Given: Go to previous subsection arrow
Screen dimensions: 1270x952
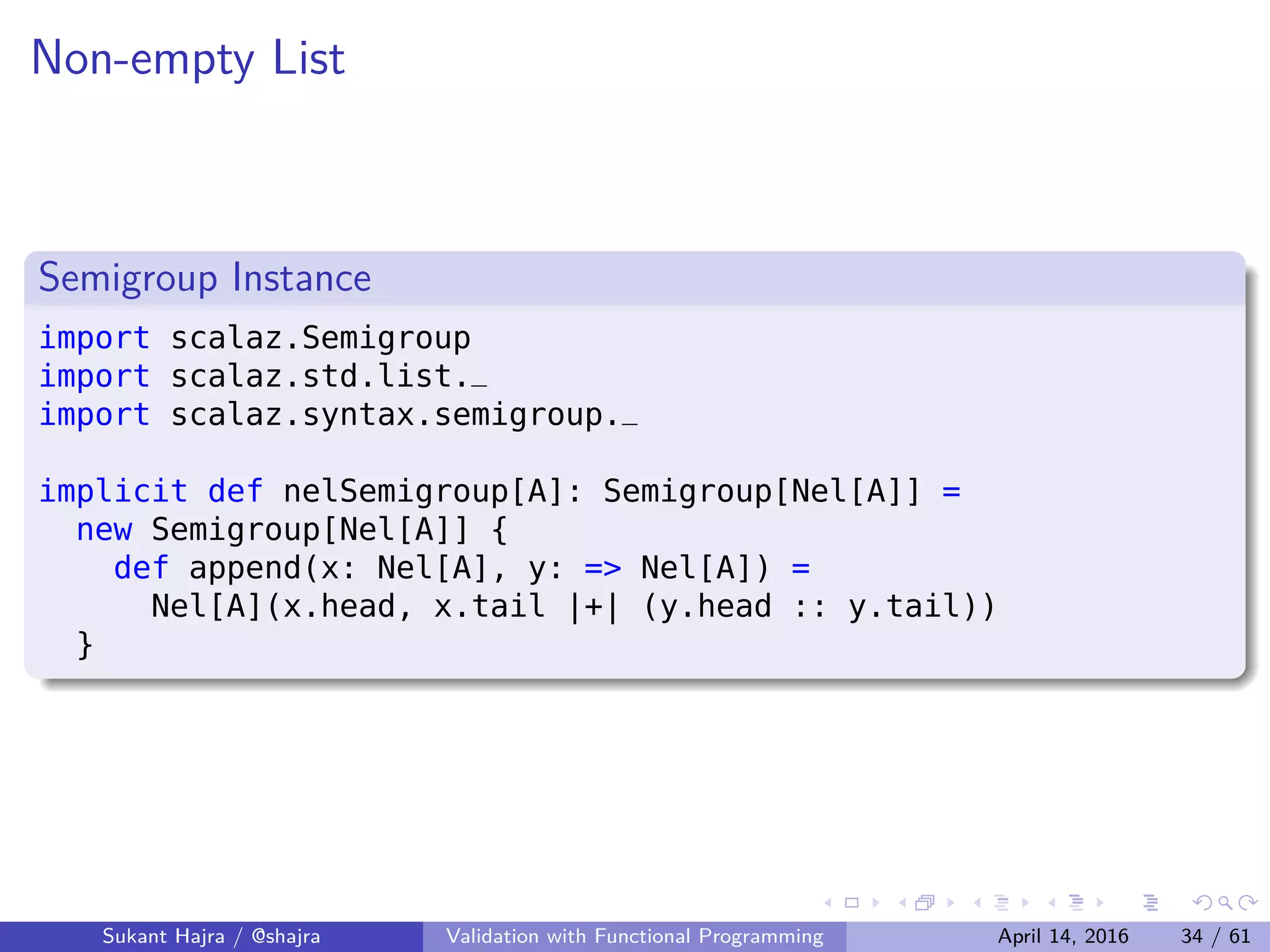Looking at the screenshot, I should pyautogui.click(x=977, y=903).
